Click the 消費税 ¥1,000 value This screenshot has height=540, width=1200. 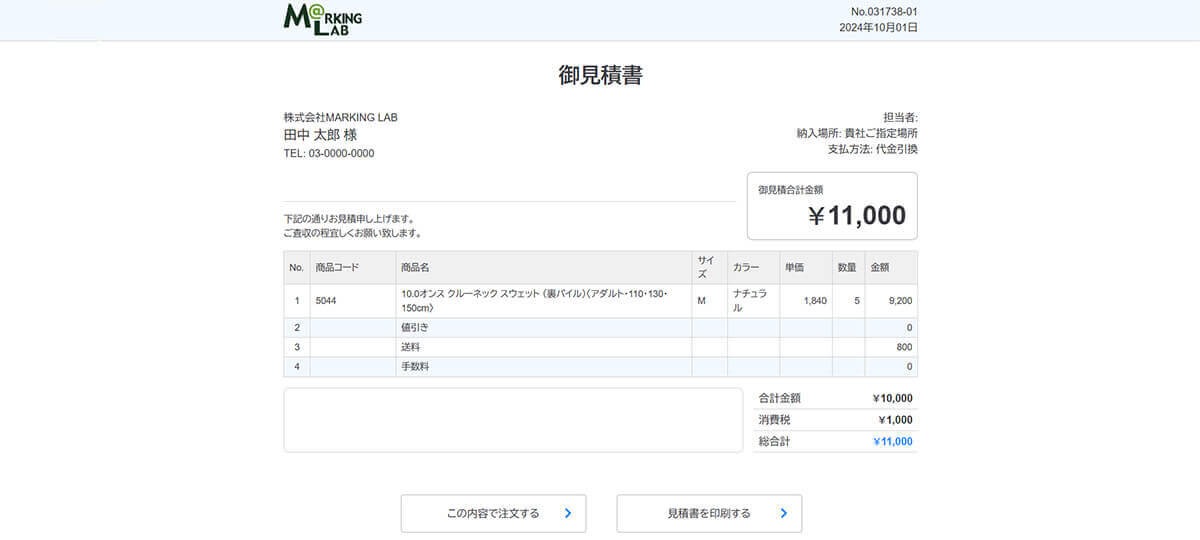(x=895, y=420)
